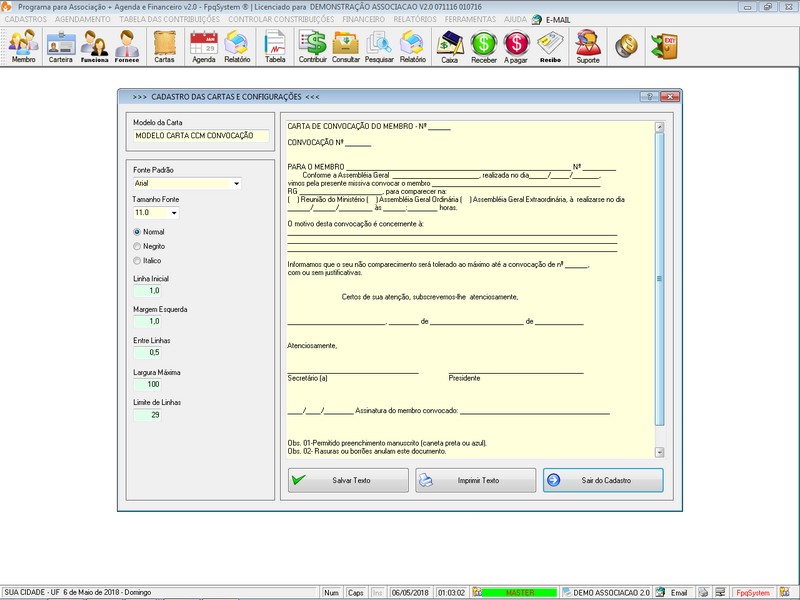Click the DEMO ASSOCIACAO 2.0 status entry
This screenshot has width=800, height=600.
tap(606, 592)
